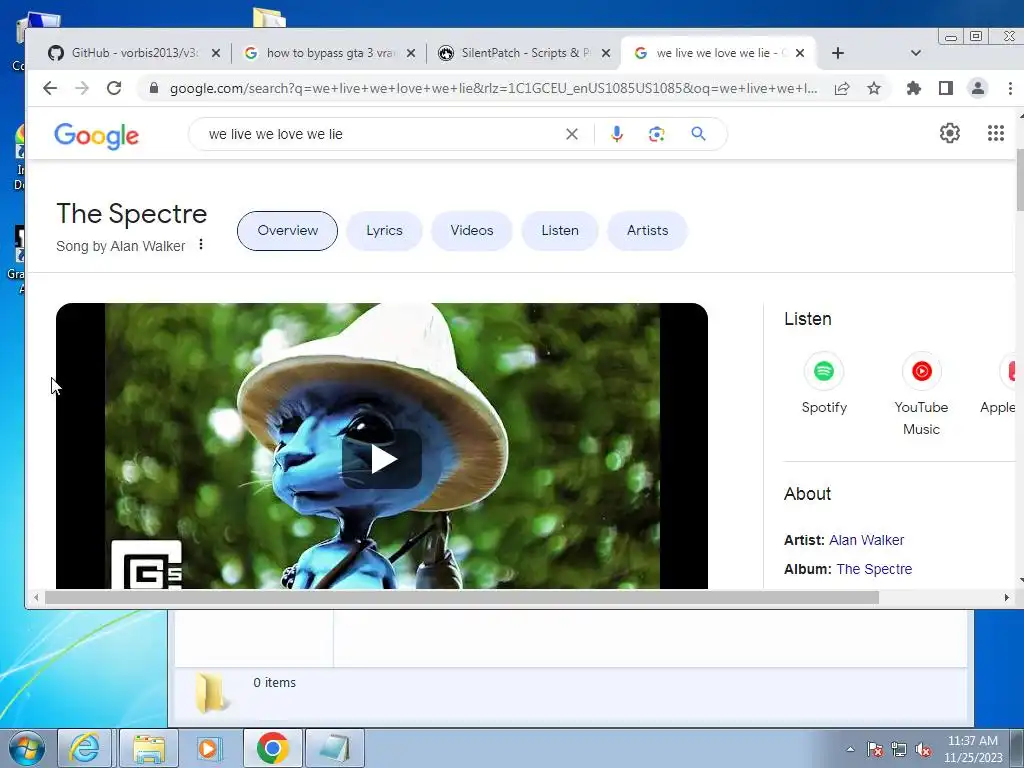Click the vertical scrollbar thumb
Viewport: 1024px width, 768px height.
(x=1019, y=180)
